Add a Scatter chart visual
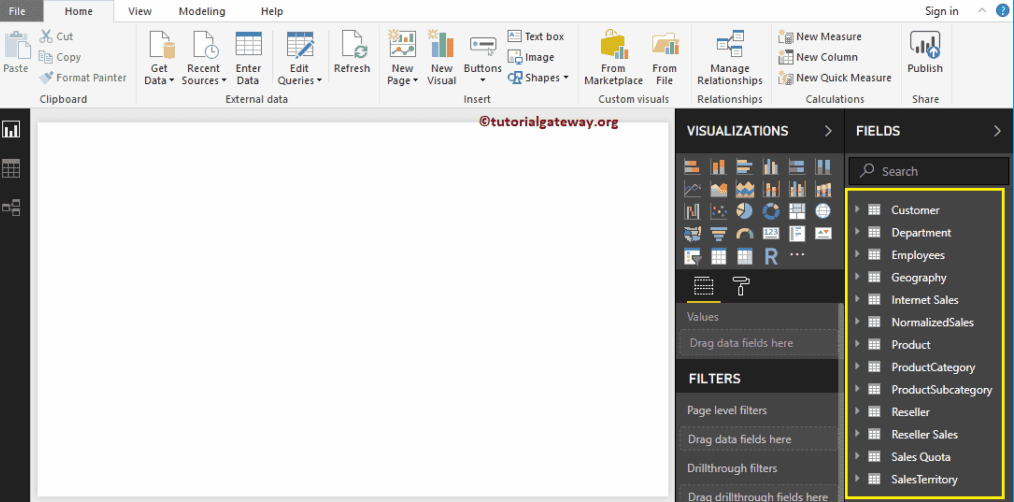Screen dimensions: 1014x502 point(718,211)
